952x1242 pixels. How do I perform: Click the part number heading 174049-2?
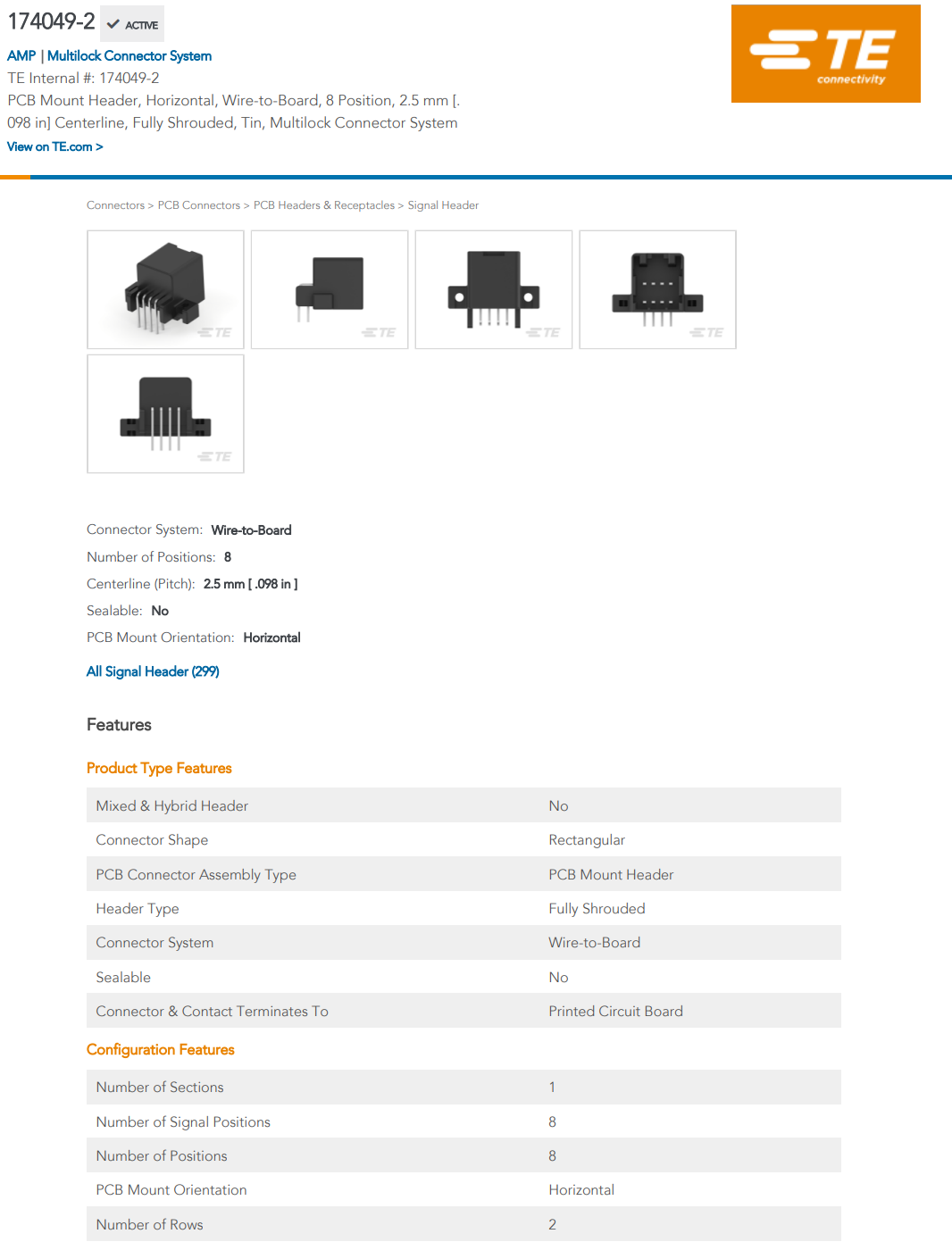[x=51, y=21]
